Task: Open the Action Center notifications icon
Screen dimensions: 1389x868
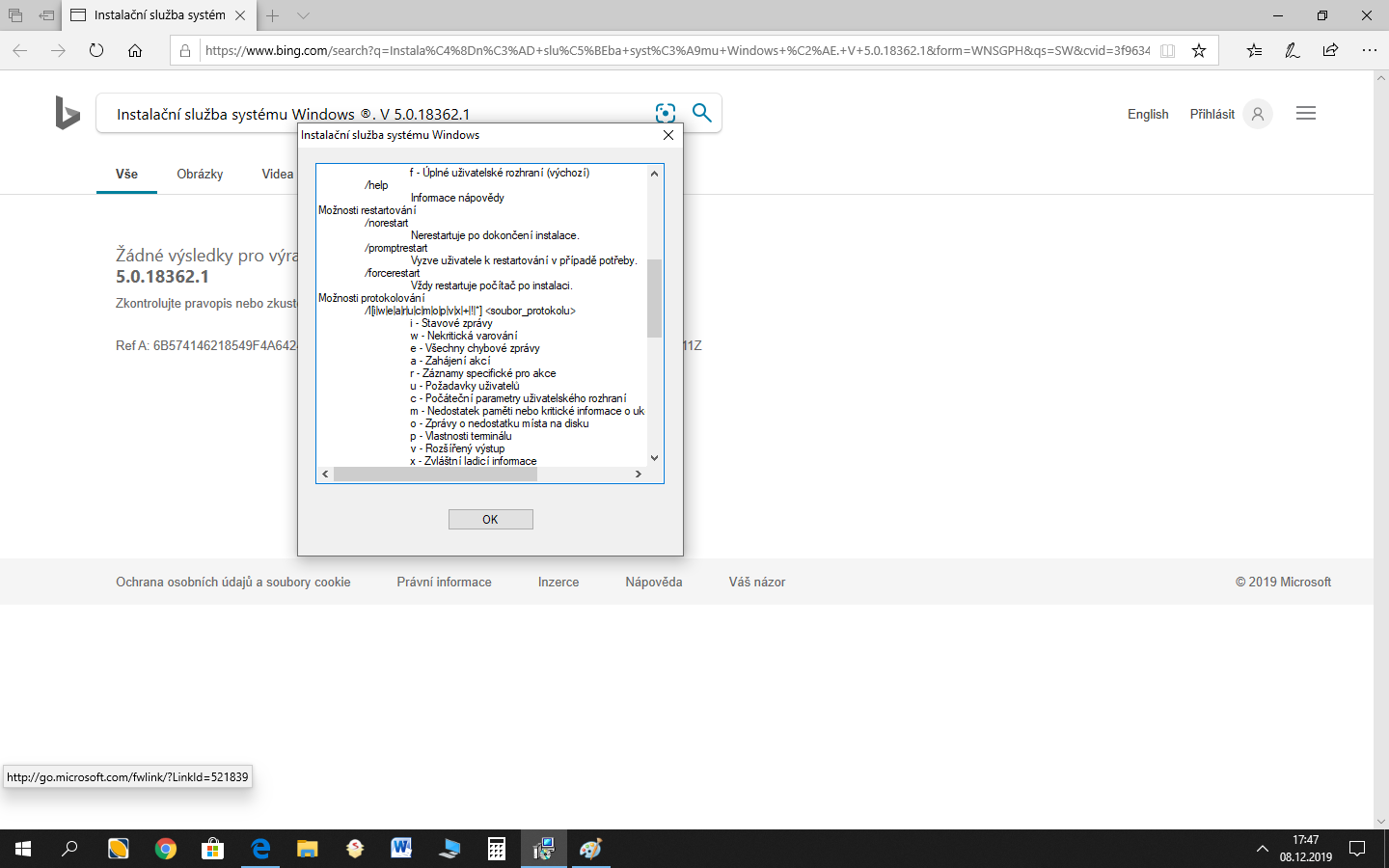Action: [x=1357, y=849]
